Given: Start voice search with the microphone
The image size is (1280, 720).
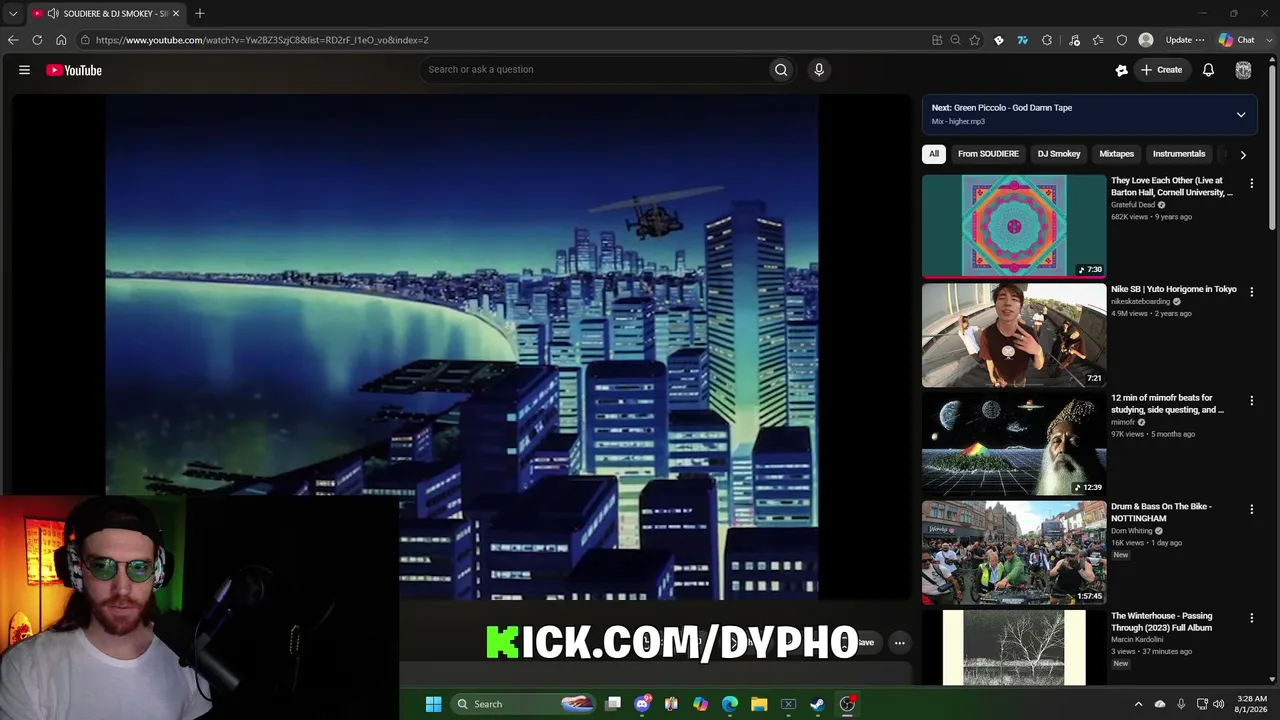Looking at the screenshot, I should coord(819,70).
